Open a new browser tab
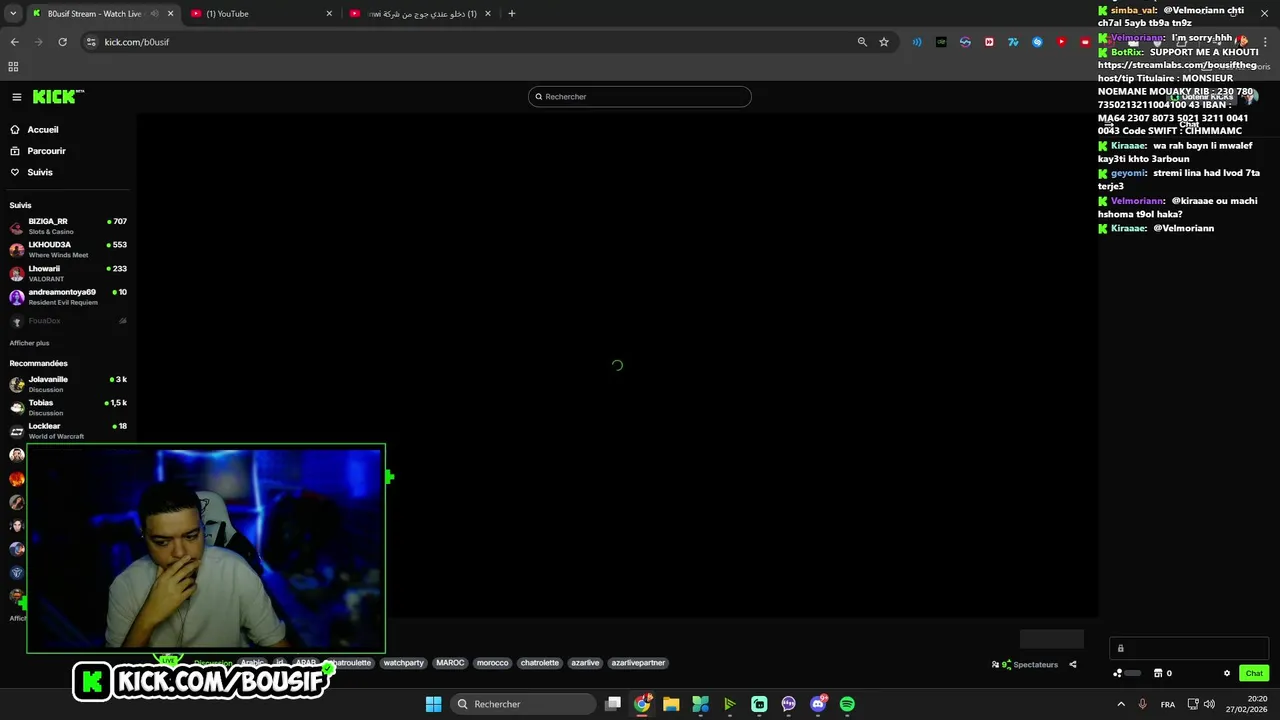This screenshot has width=1280, height=720. click(x=512, y=14)
